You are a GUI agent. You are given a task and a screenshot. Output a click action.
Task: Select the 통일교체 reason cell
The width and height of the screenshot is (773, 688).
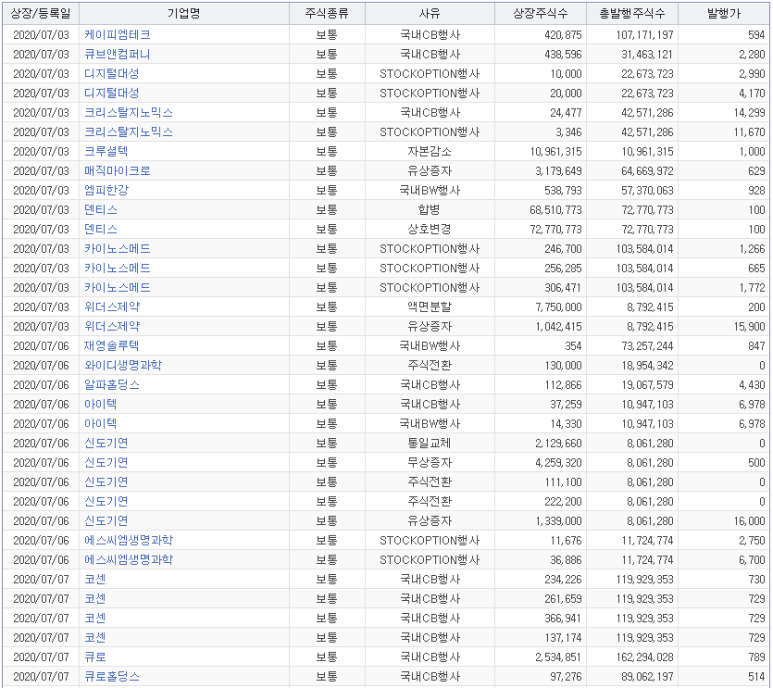(x=429, y=443)
